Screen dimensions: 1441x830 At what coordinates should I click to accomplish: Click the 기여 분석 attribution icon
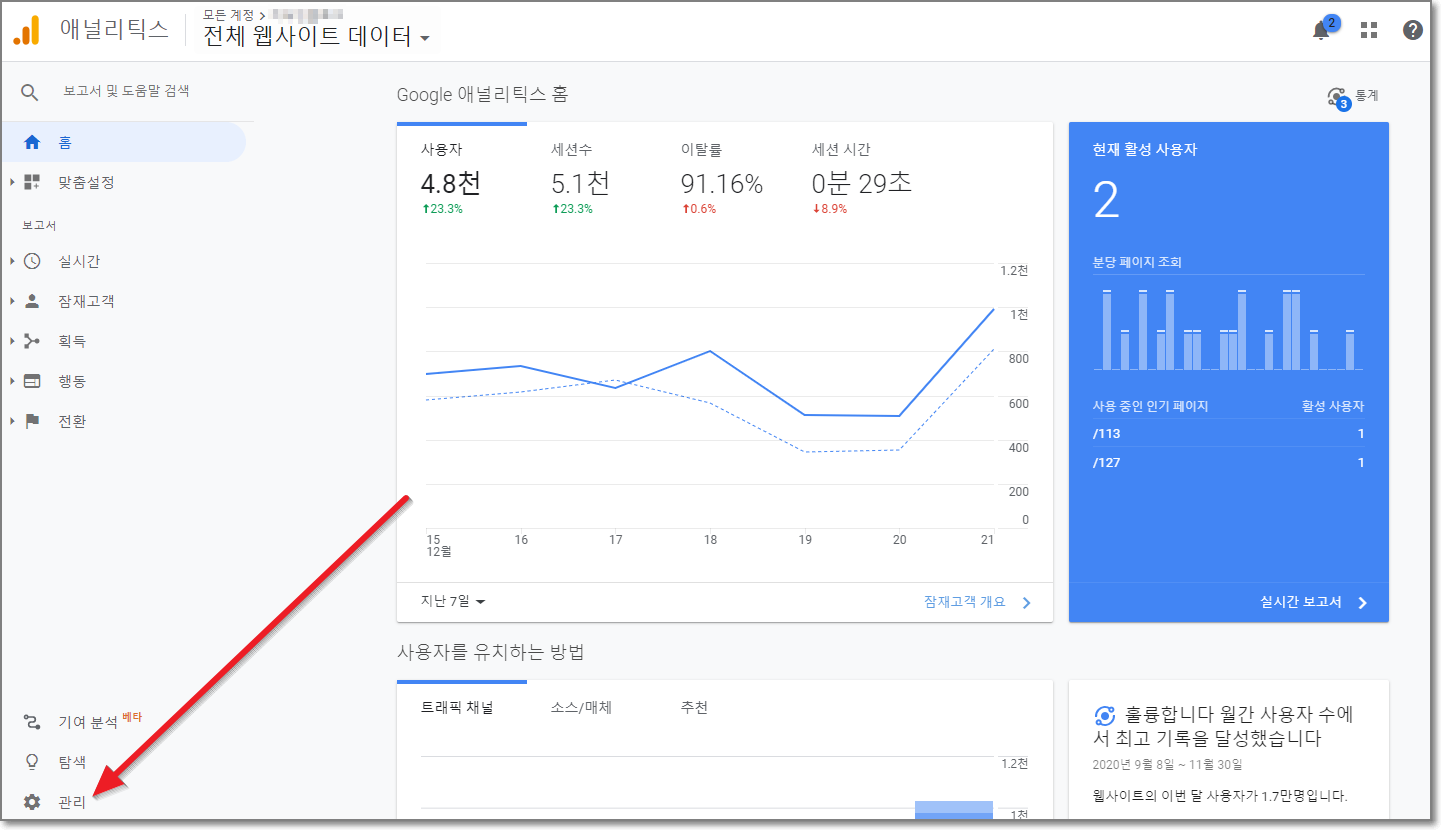32,722
